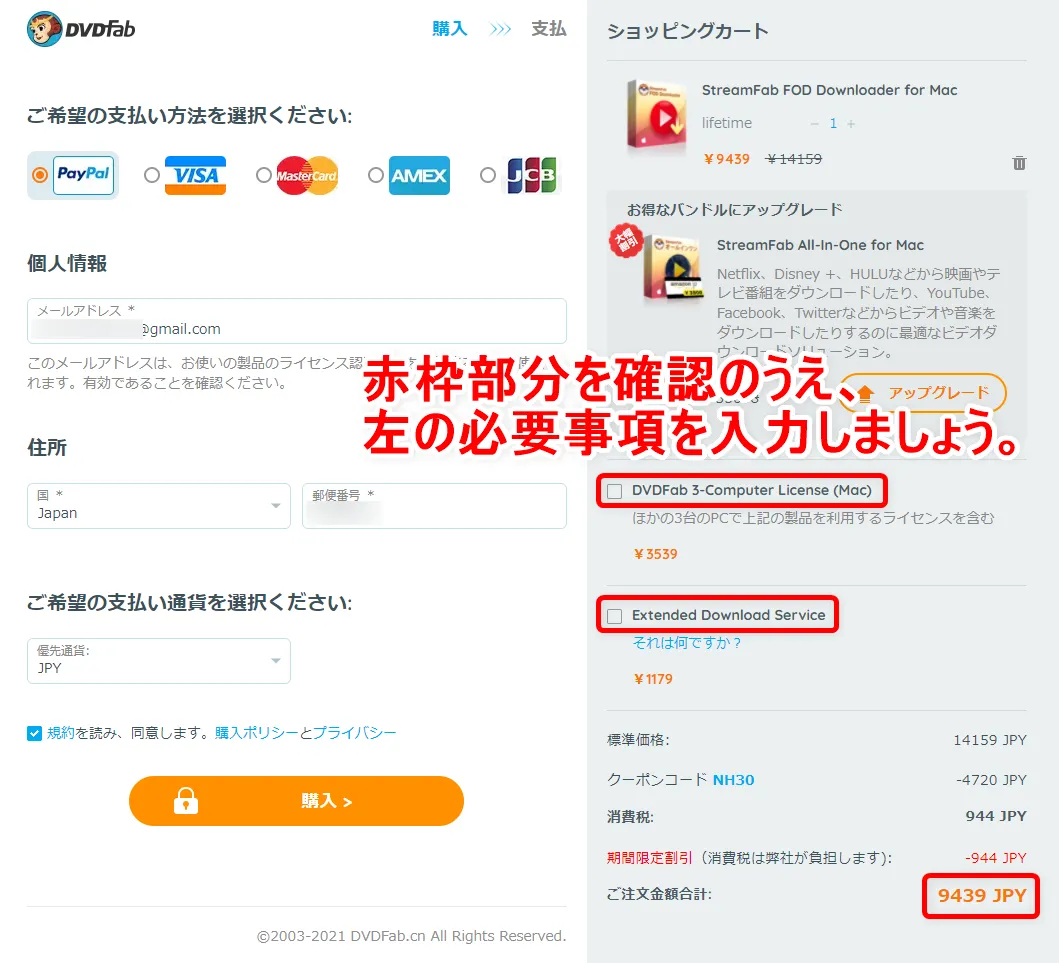Click the ¥1179 service price
1059x963 pixels.
tap(653, 679)
